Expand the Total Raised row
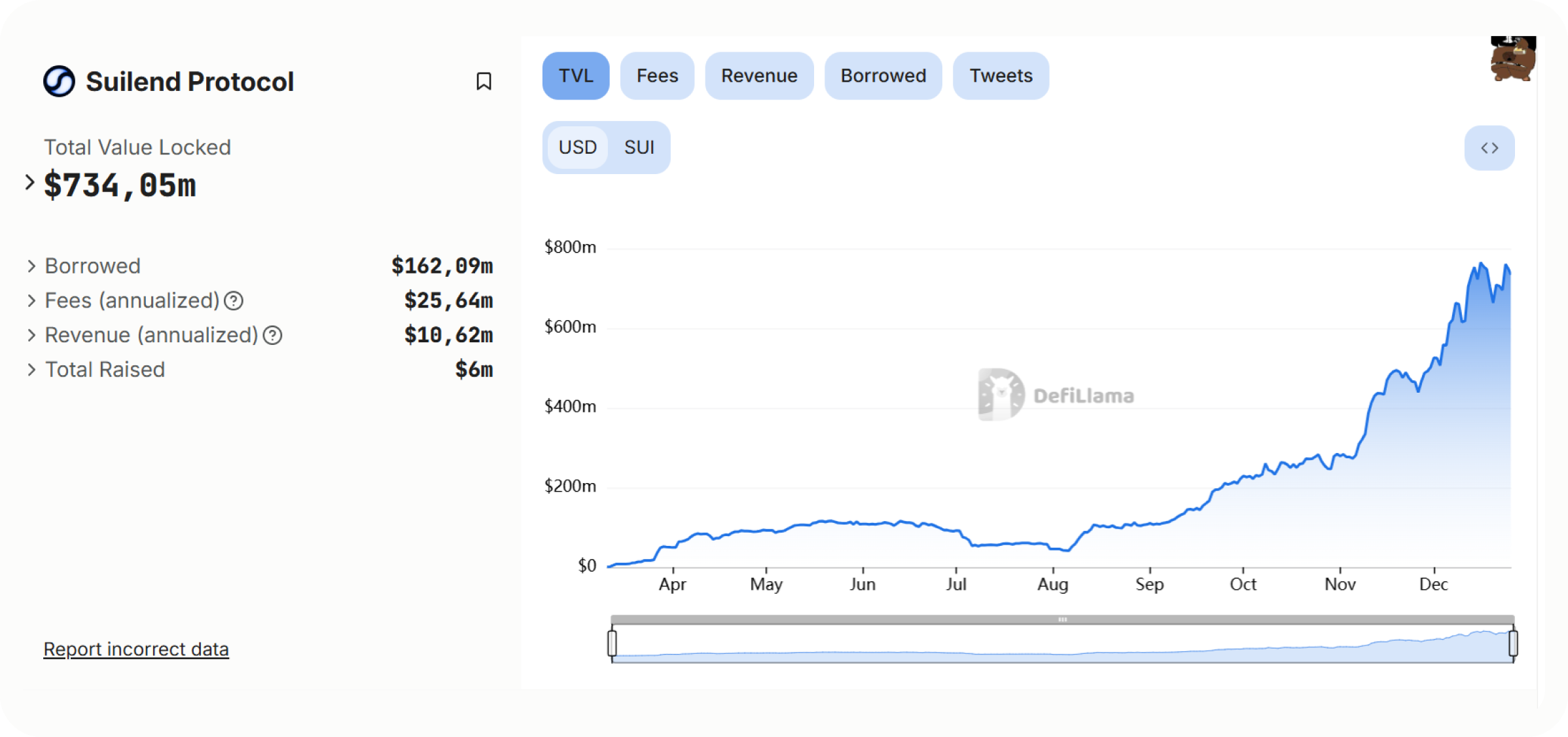Screen dimensions: 1568x737 point(31,370)
